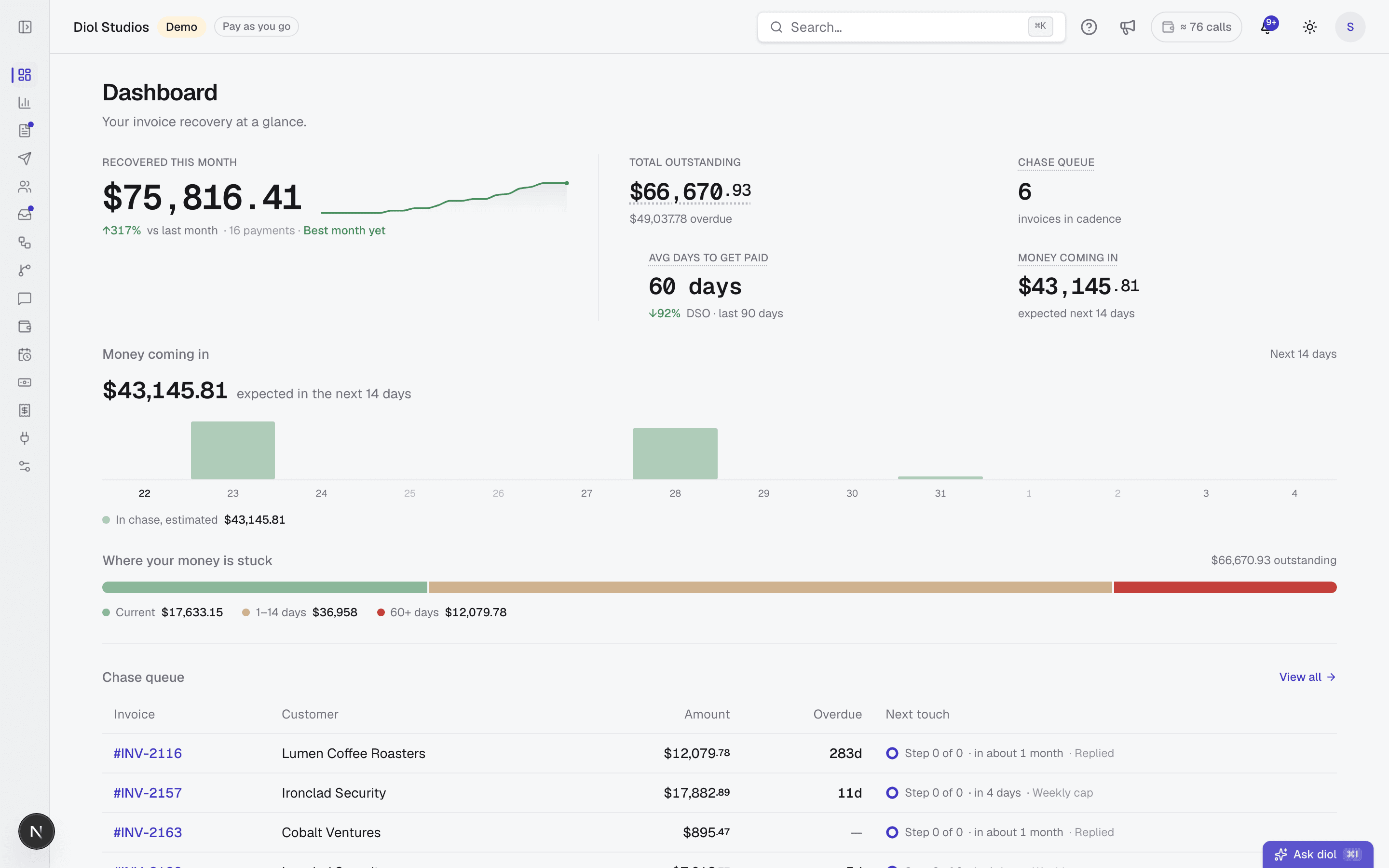Open the megaphone announcements icon

[x=1127, y=27]
